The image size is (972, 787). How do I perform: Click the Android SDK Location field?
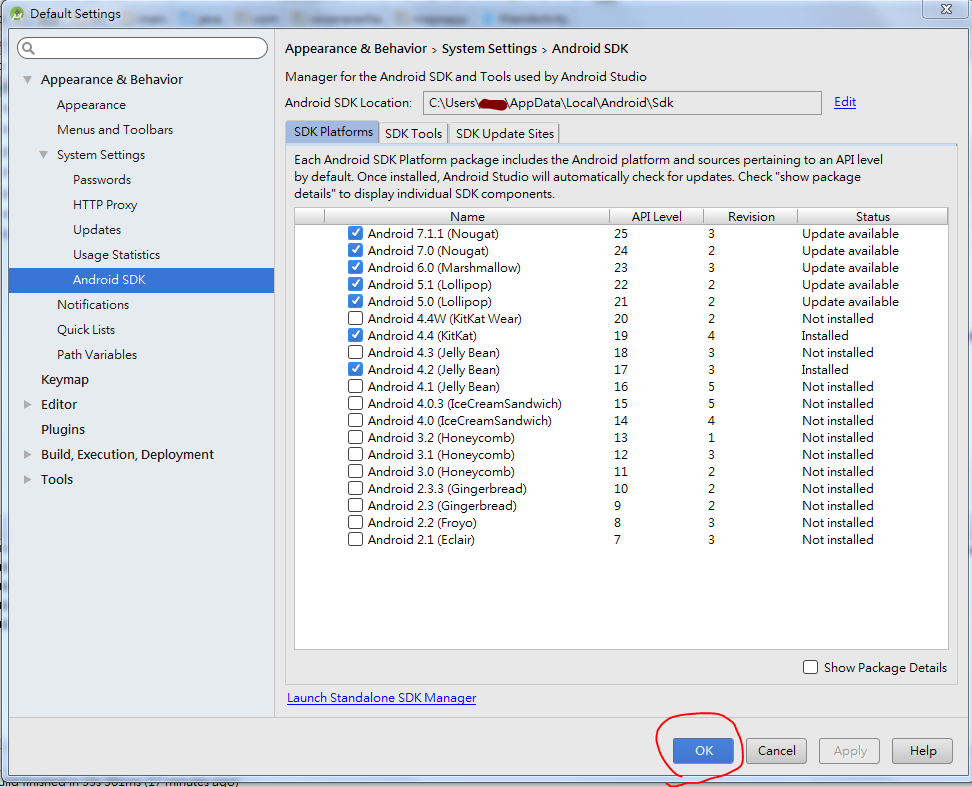(x=622, y=103)
